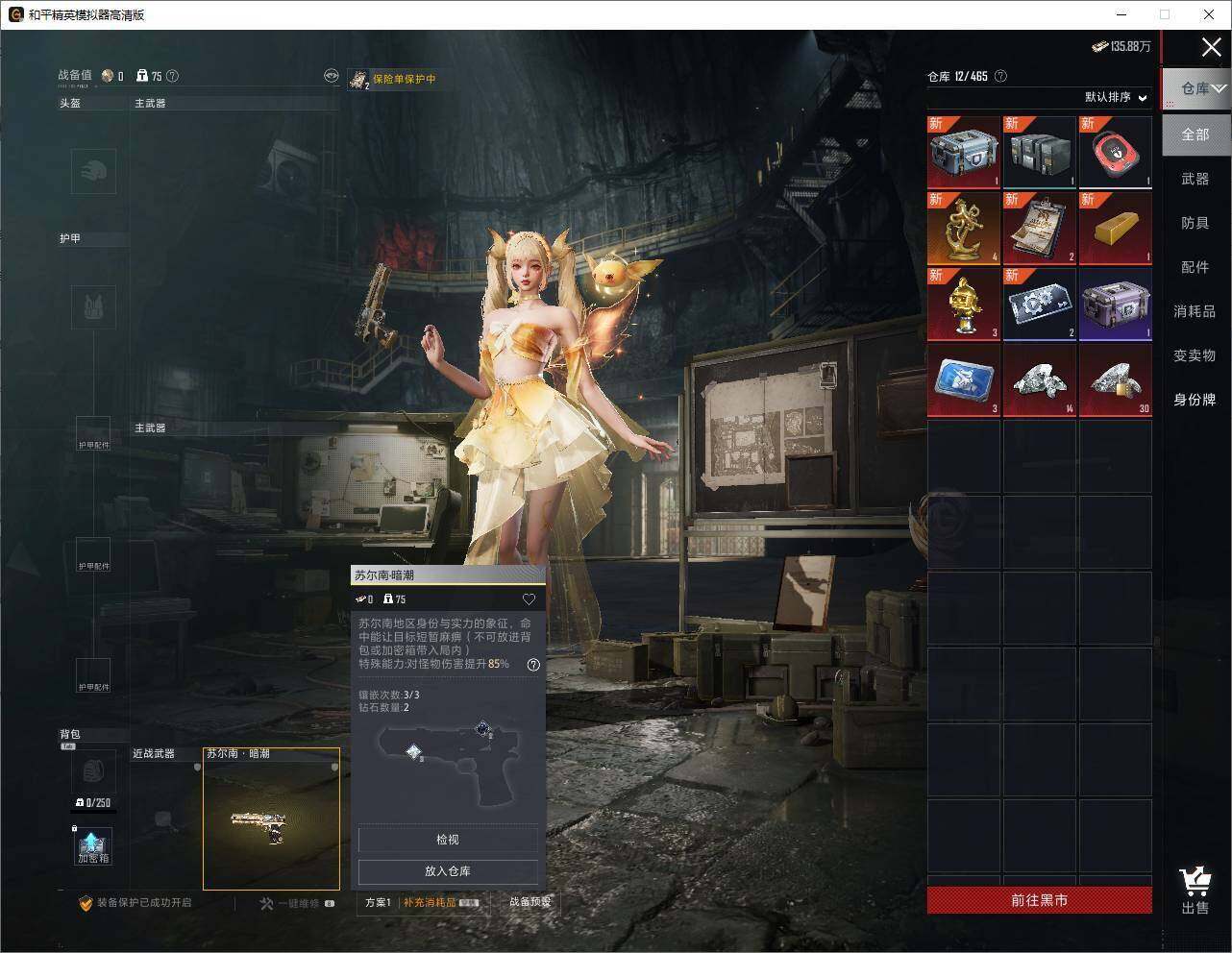Viewport: 1232px width, 953px height.
Task: Toggle the 装备保护已成功开启 protection shield
Action: (86, 903)
